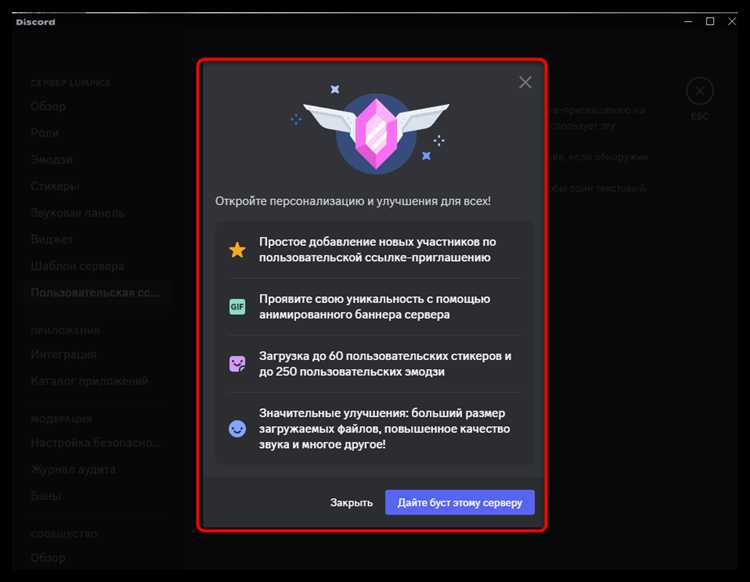Open Интеграция in sidebar
The image size is (750, 582).
pyautogui.click(x=64, y=354)
